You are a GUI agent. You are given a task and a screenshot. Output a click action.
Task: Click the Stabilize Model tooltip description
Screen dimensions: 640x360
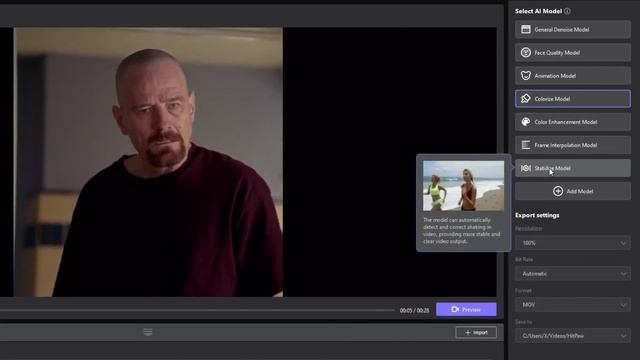point(462,231)
